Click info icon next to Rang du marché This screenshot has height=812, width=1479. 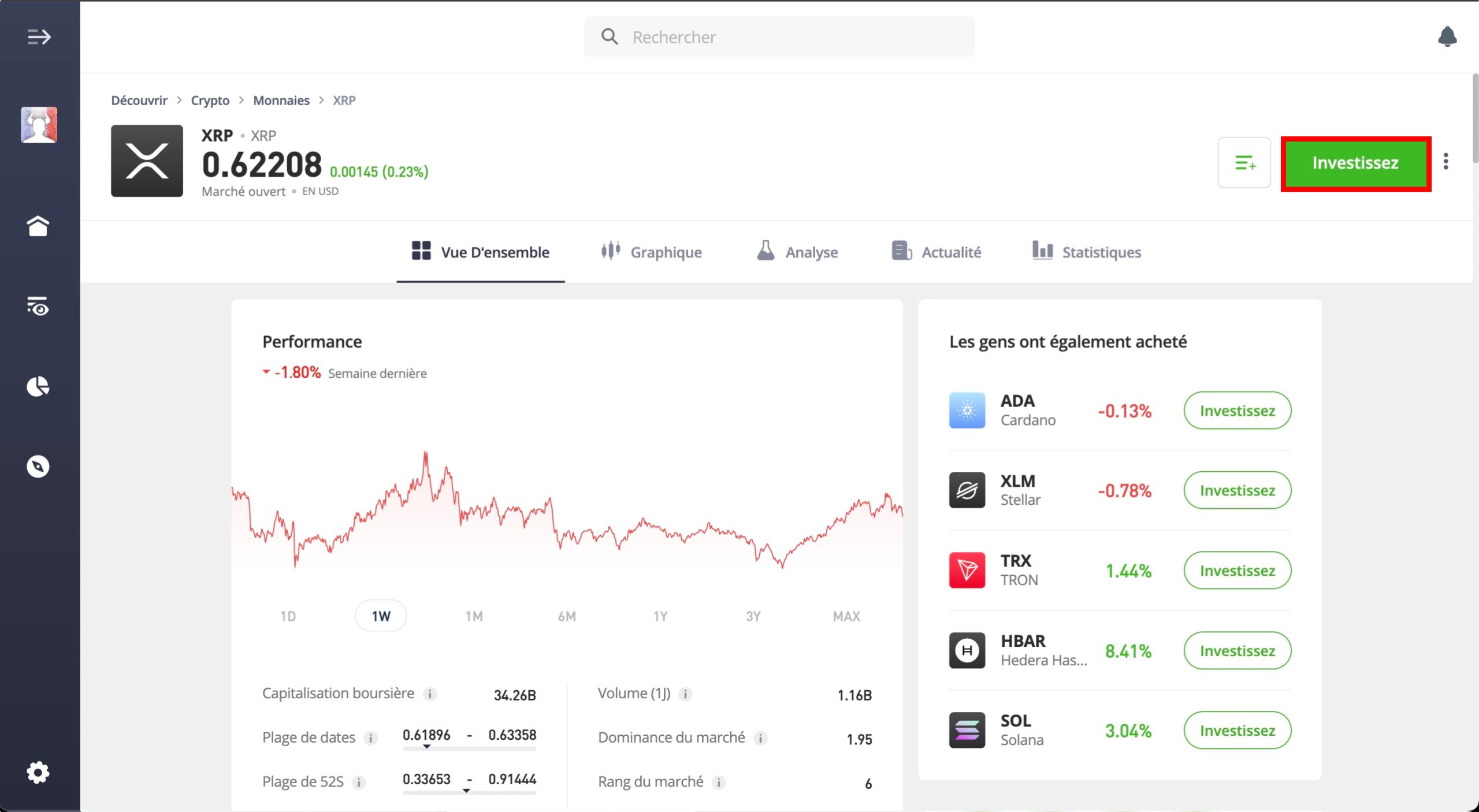719,783
